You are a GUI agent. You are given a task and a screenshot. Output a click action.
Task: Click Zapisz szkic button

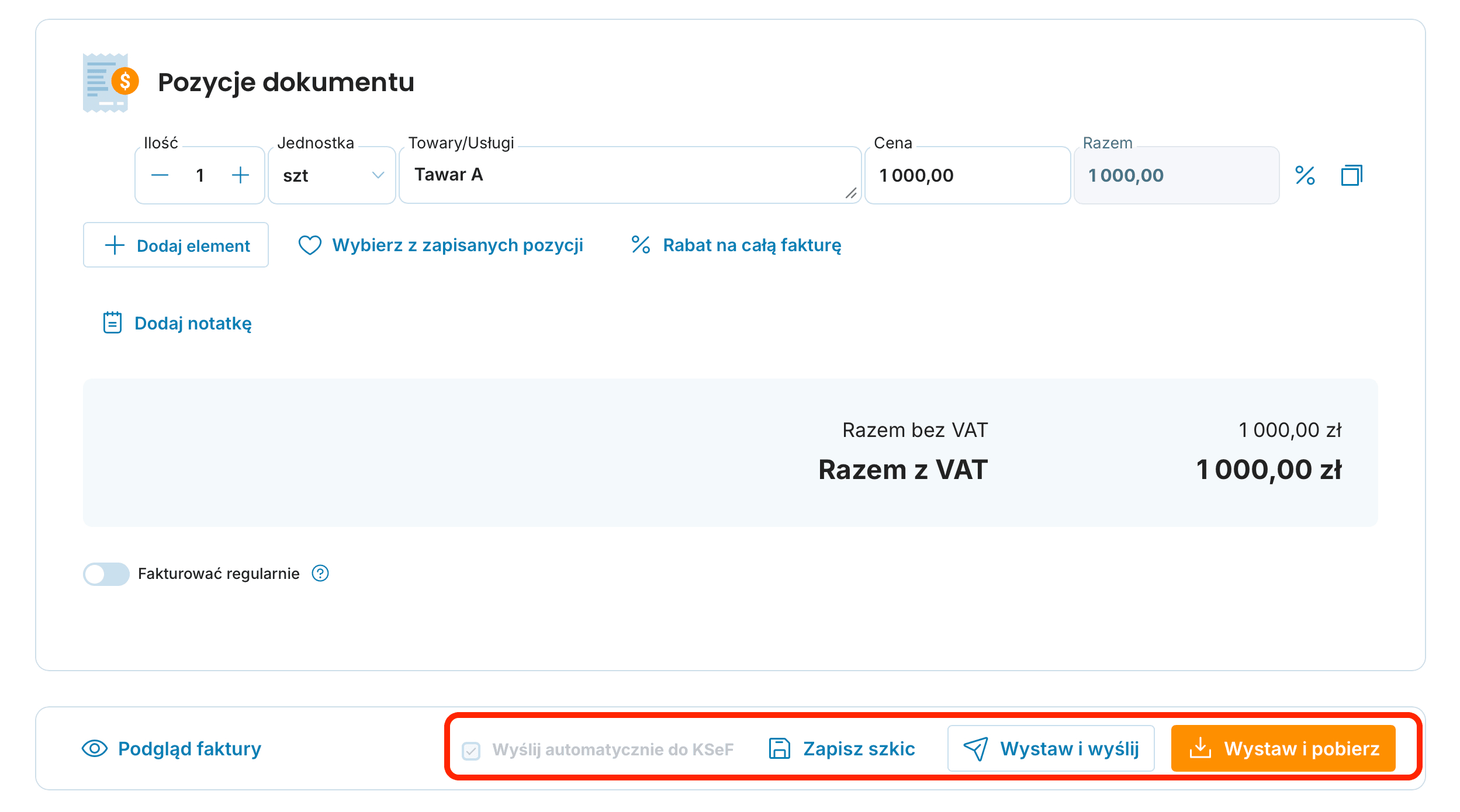click(842, 748)
